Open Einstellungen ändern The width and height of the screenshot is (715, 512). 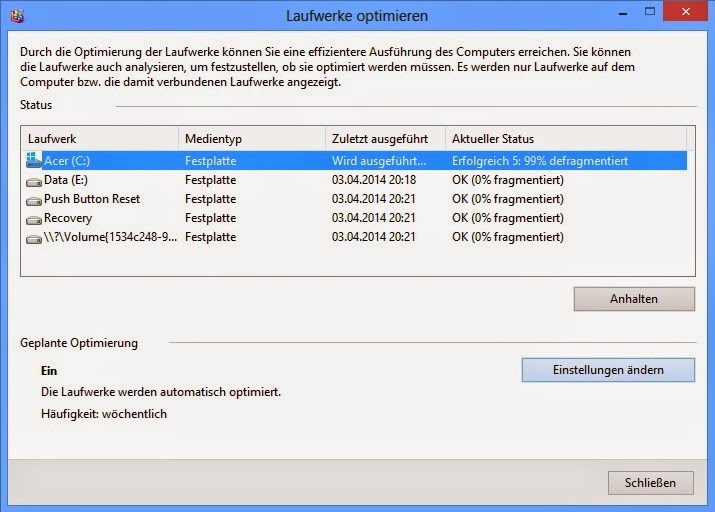tap(608, 370)
